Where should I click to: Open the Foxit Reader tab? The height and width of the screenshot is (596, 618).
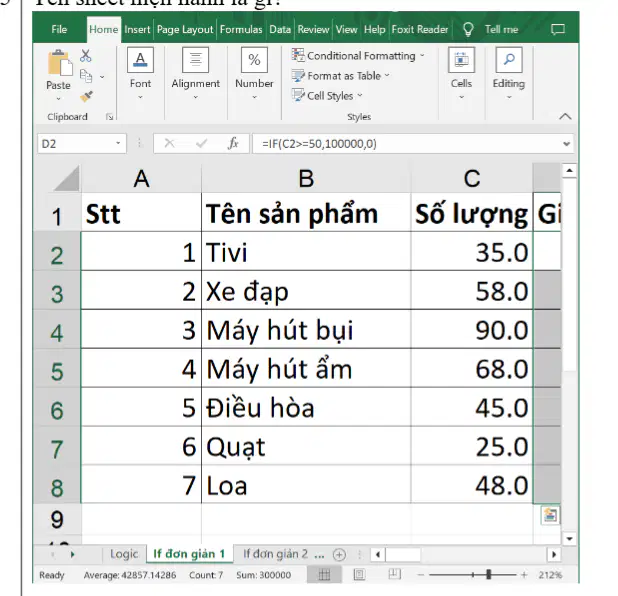coord(420,30)
